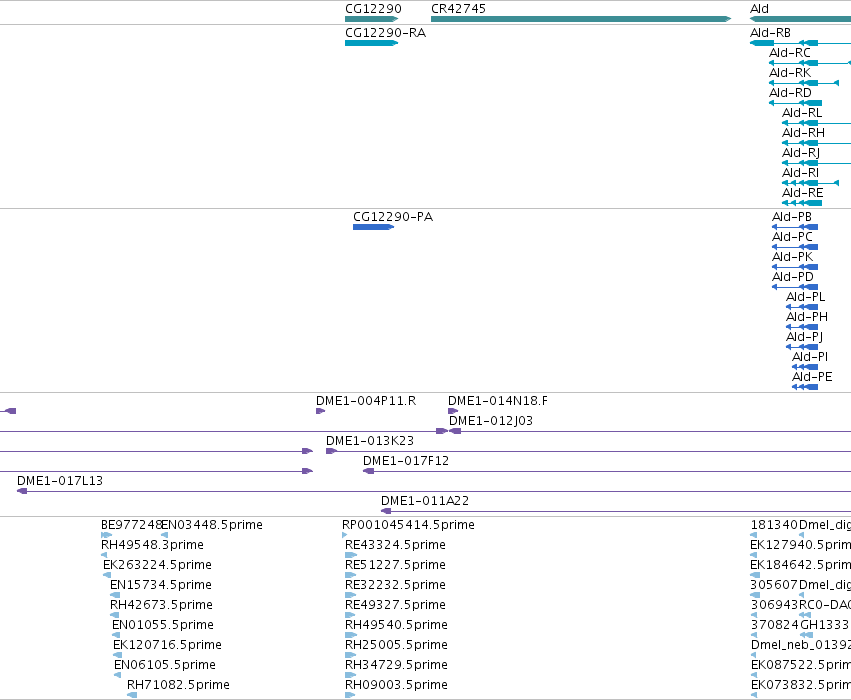This screenshot has width=851, height=700.
Task: Click the EN03448.5prime EST label
Action: (x=212, y=525)
